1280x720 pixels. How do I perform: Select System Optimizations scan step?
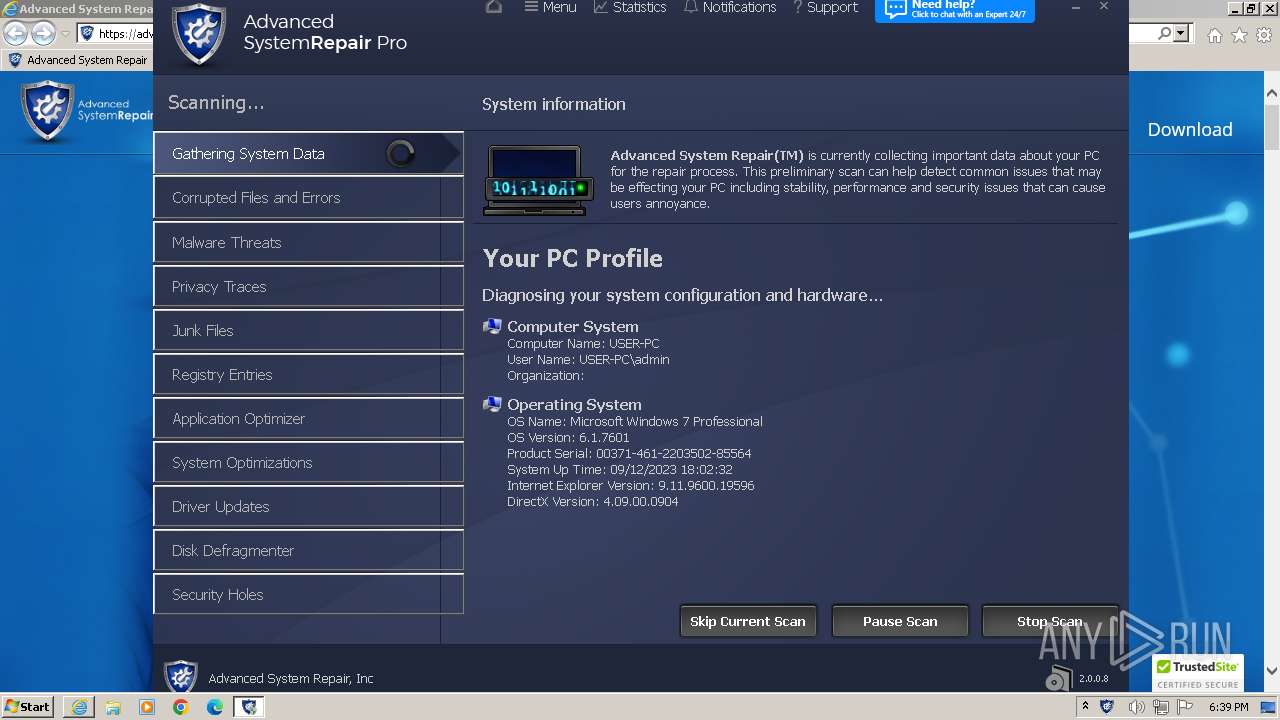308,462
